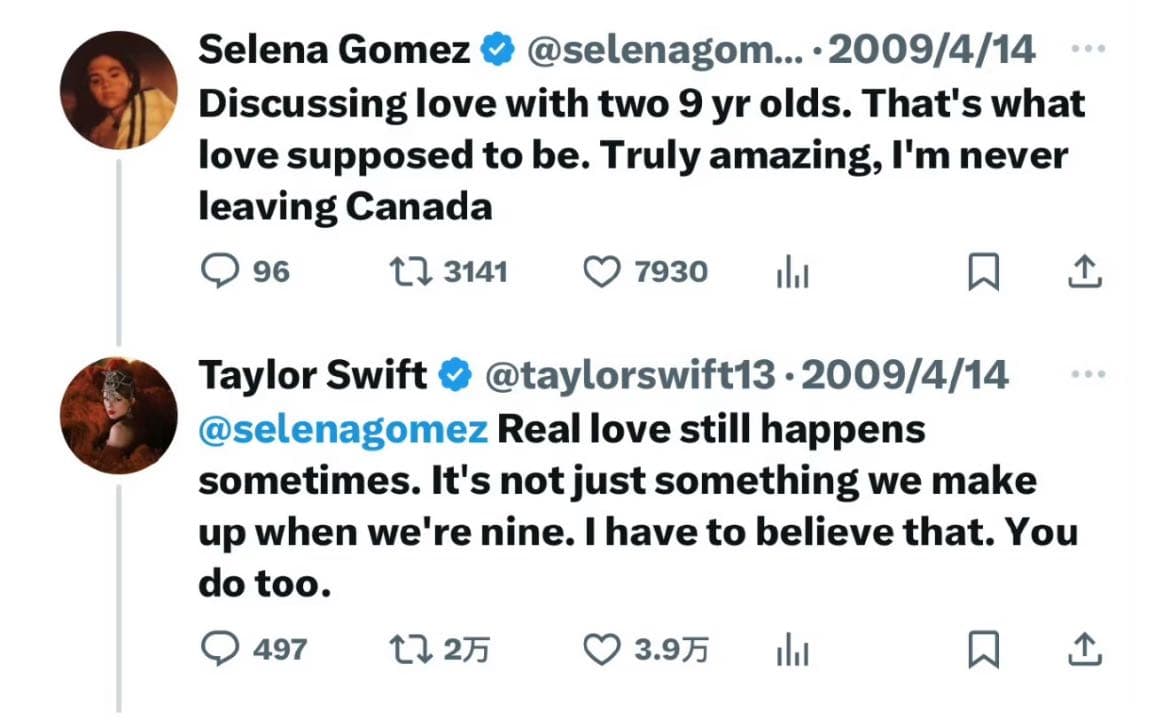View analytics of the second tweet
The image size is (1170, 721).
tap(792, 649)
